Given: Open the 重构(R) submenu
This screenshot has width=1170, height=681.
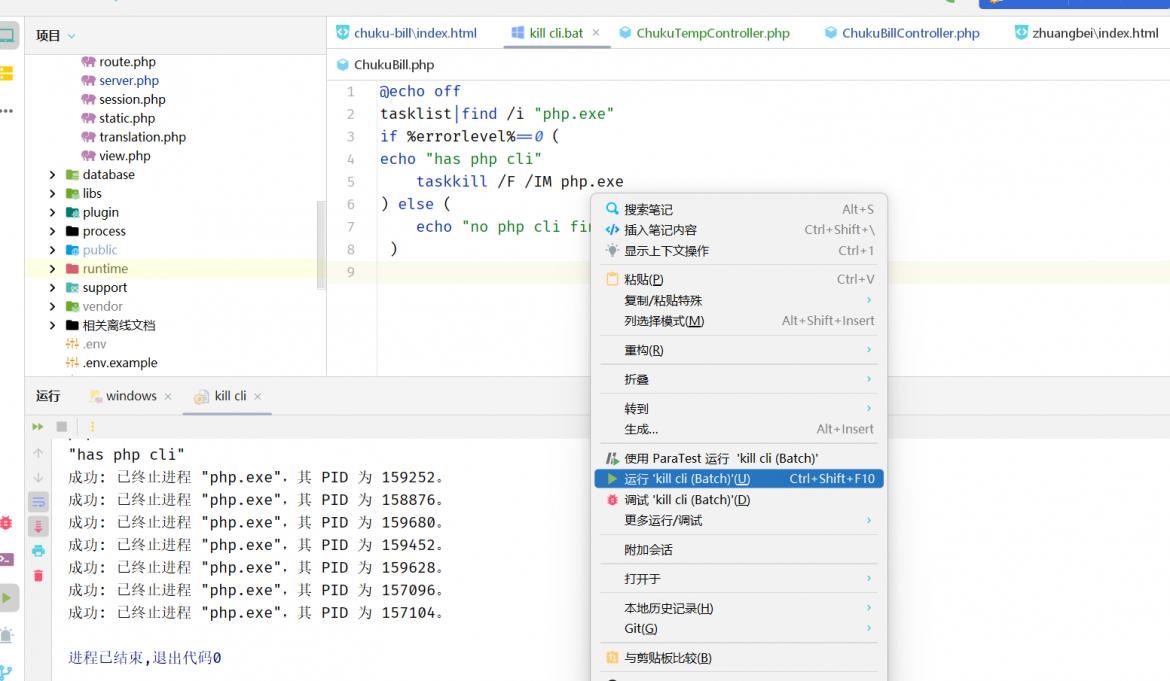Looking at the screenshot, I should tap(739, 350).
